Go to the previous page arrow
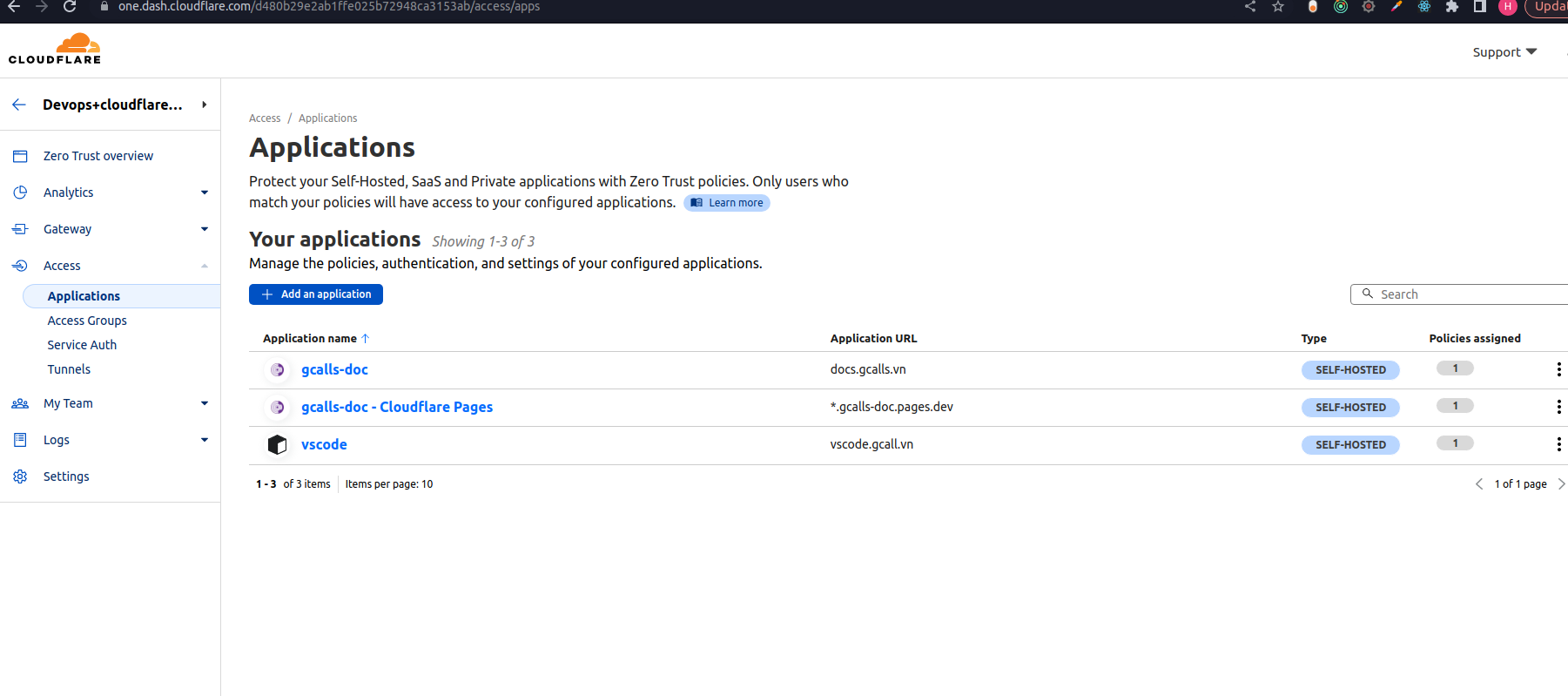This screenshot has width=1568, height=696. (1479, 484)
